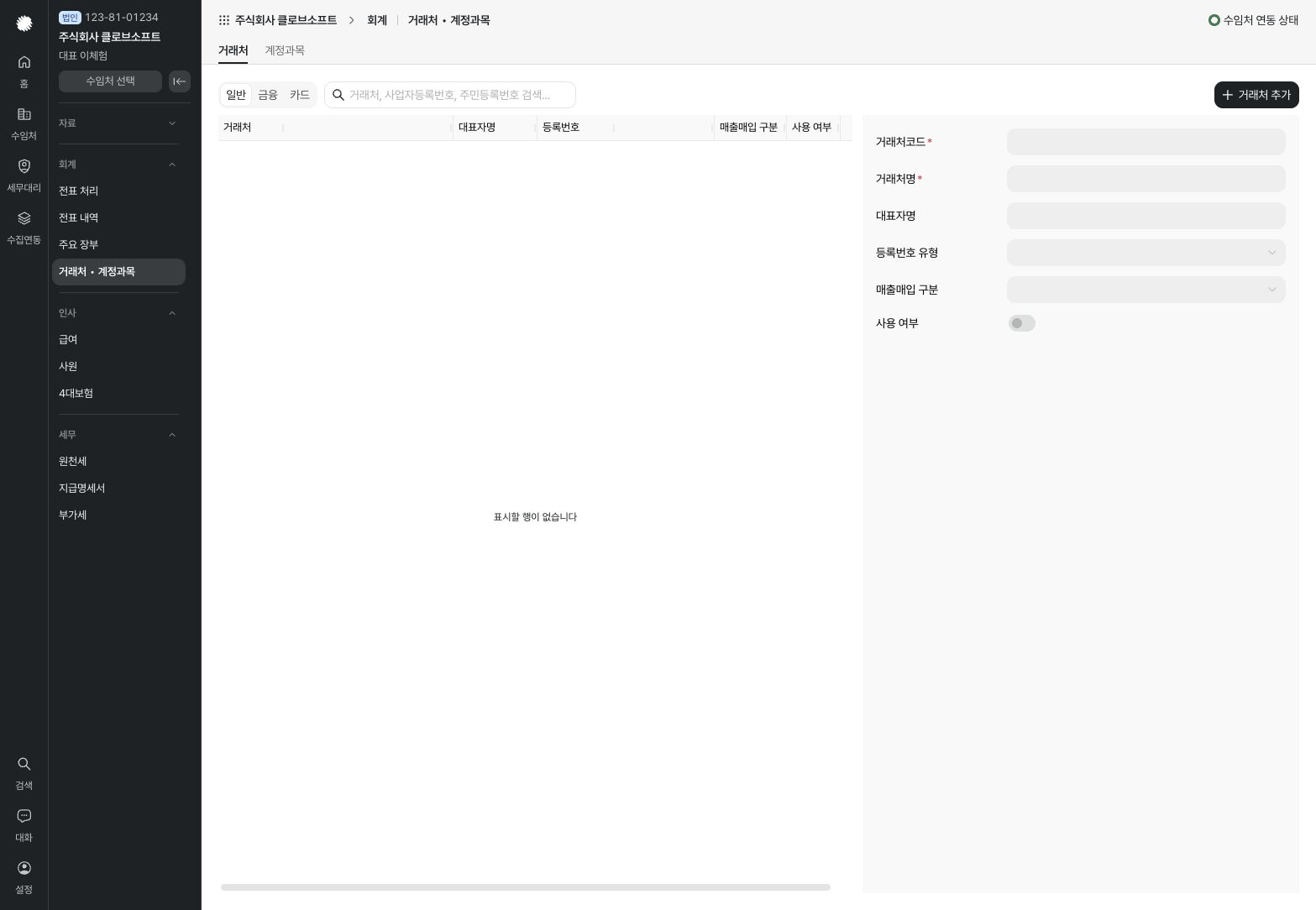This screenshot has width=1316, height=910.
Task: Switch to the 계정과목 tab
Action: [x=285, y=50]
